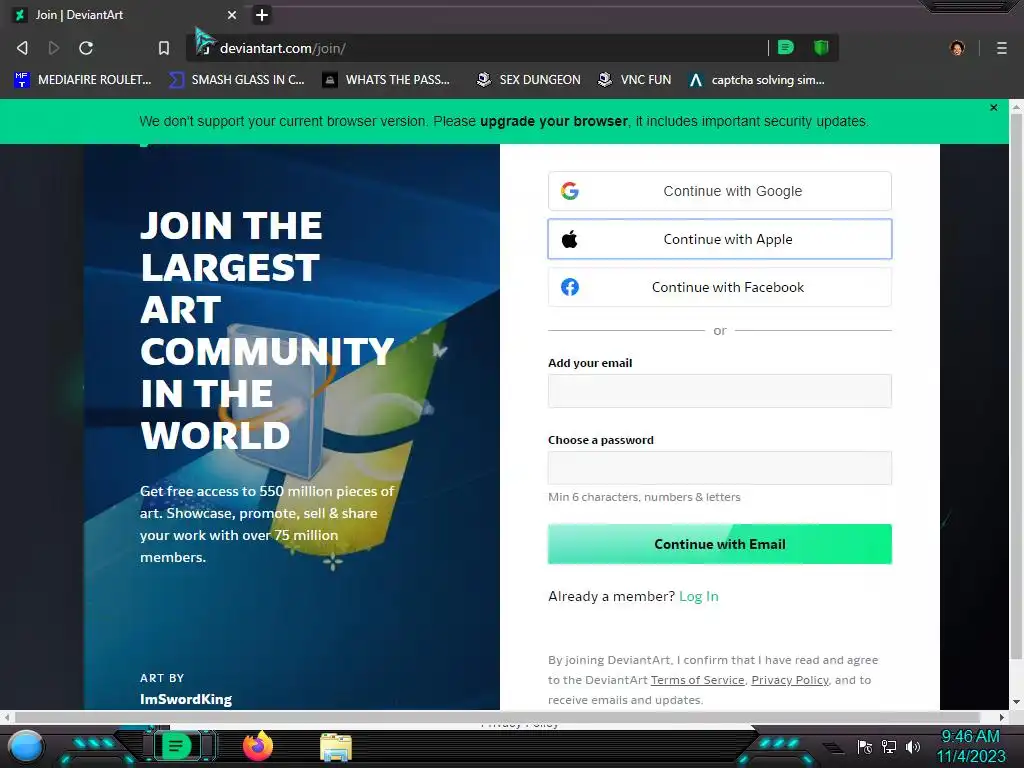Open the VNC FUN bookmark

(x=635, y=80)
